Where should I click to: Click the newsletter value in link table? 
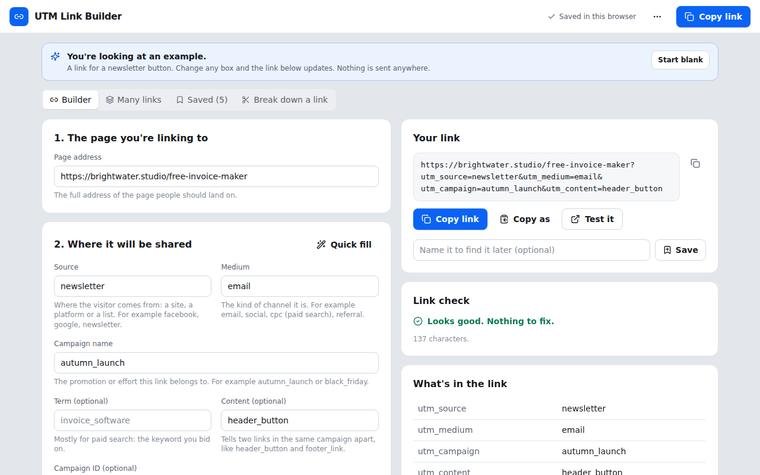584,409
